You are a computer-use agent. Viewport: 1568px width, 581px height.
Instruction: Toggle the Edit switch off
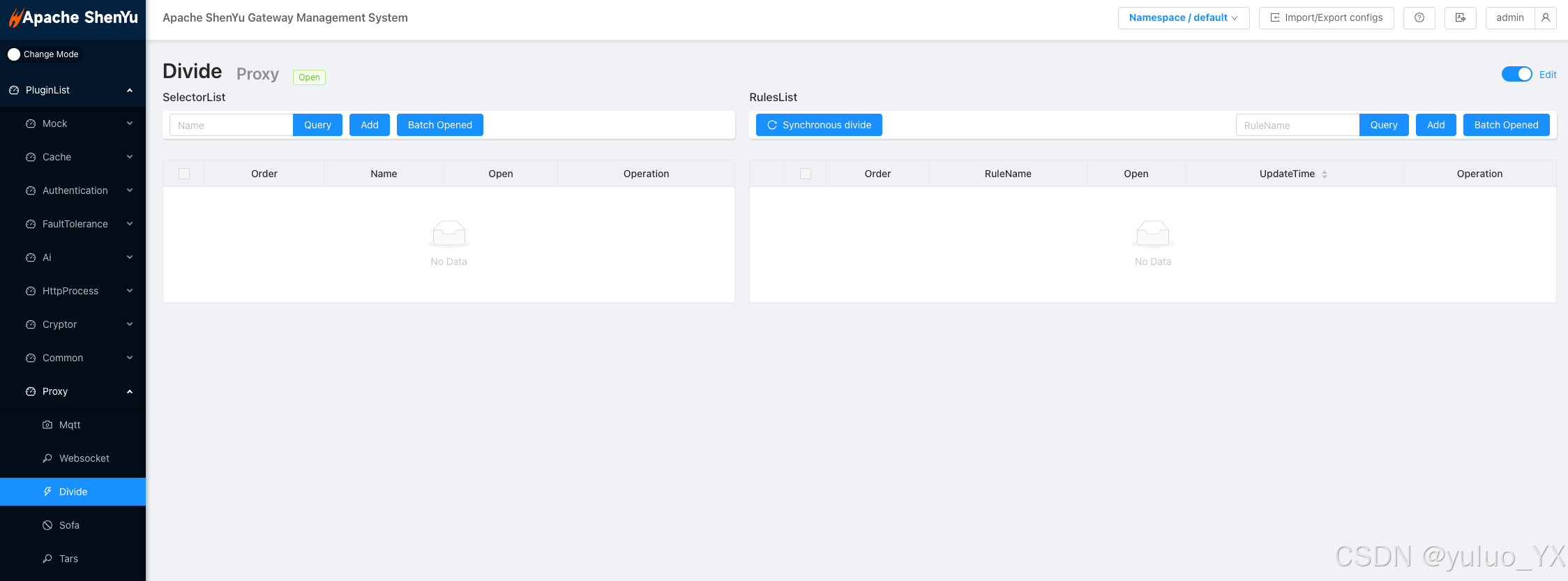1517,74
